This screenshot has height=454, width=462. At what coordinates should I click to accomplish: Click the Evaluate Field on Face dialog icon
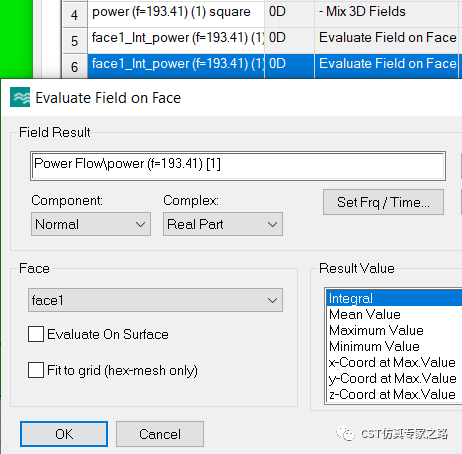[20, 97]
